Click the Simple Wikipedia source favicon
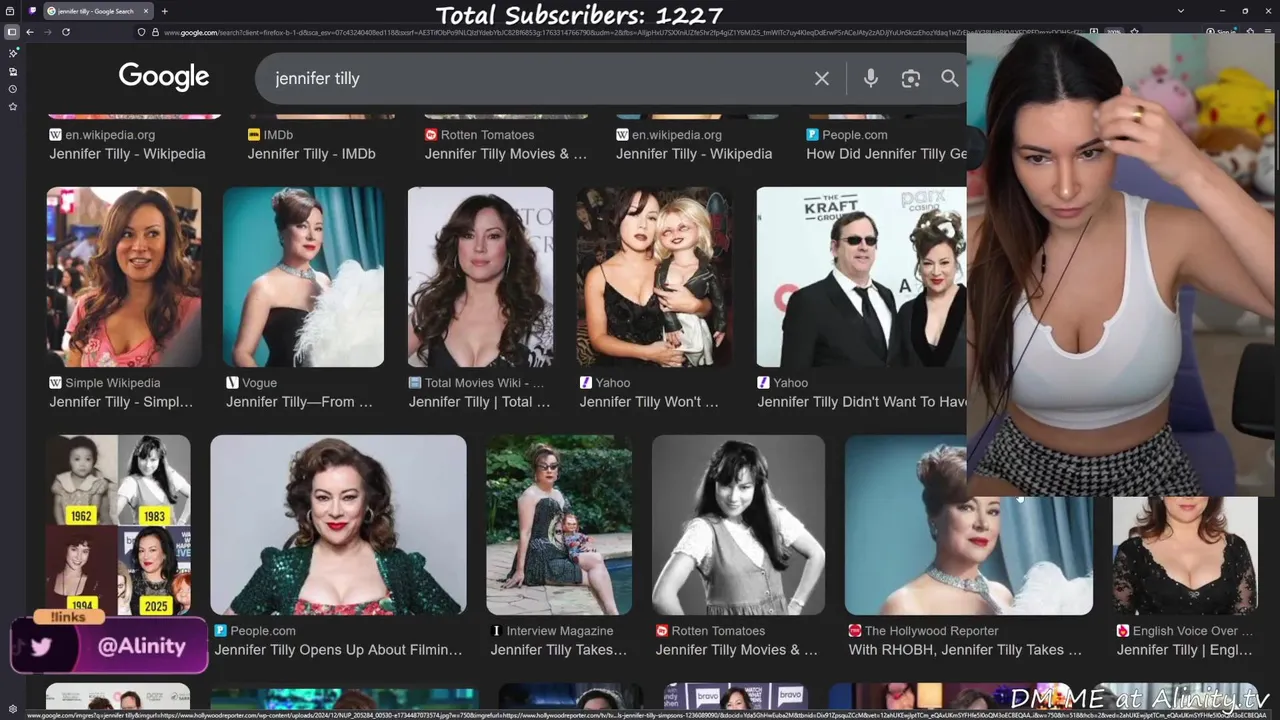Screen dimensions: 1280x720 [x=55, y=383]
